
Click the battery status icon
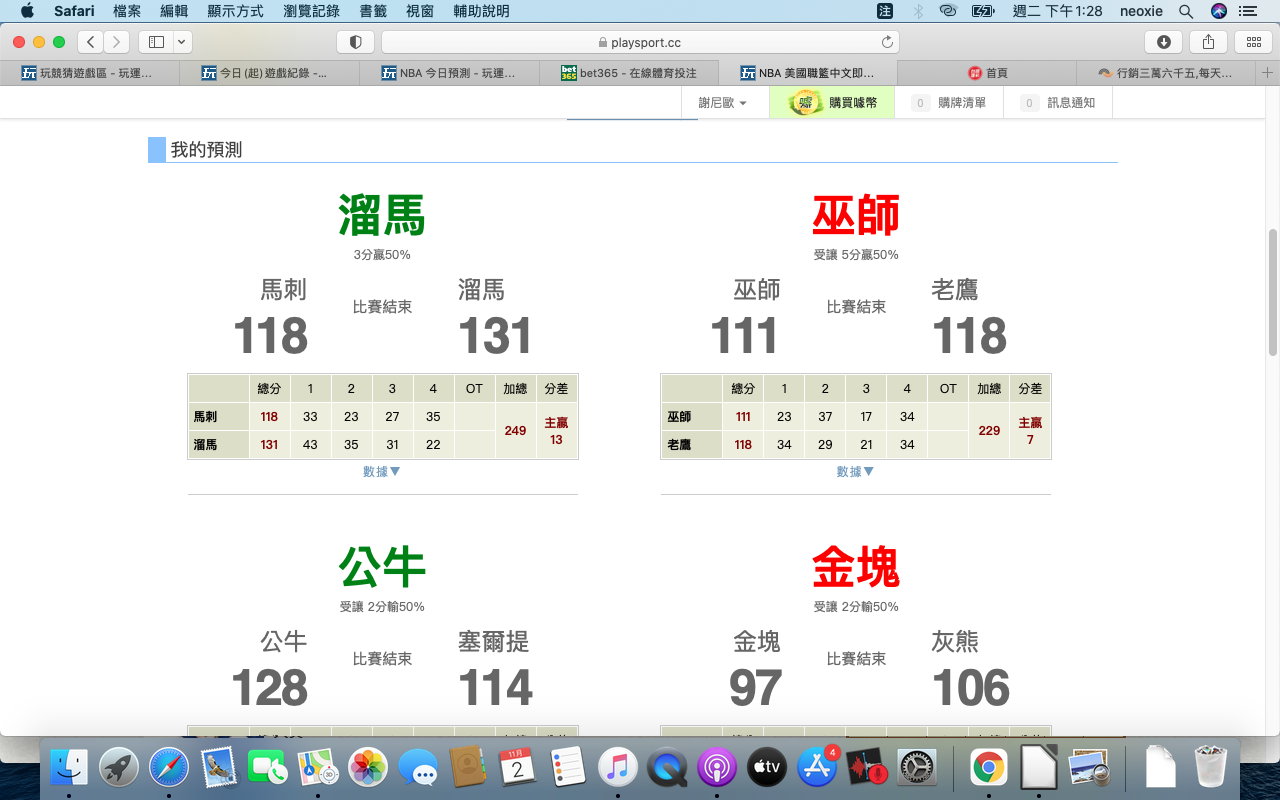tap(984, 11)
